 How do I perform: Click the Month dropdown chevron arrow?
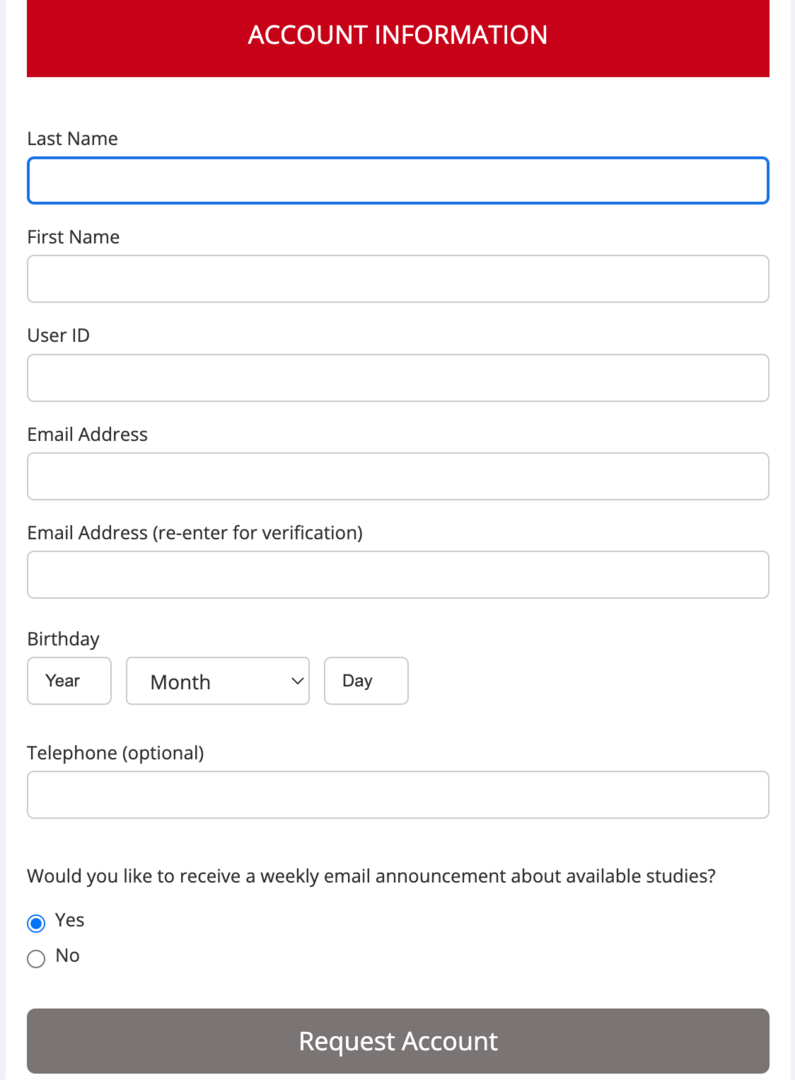point(296,681)
